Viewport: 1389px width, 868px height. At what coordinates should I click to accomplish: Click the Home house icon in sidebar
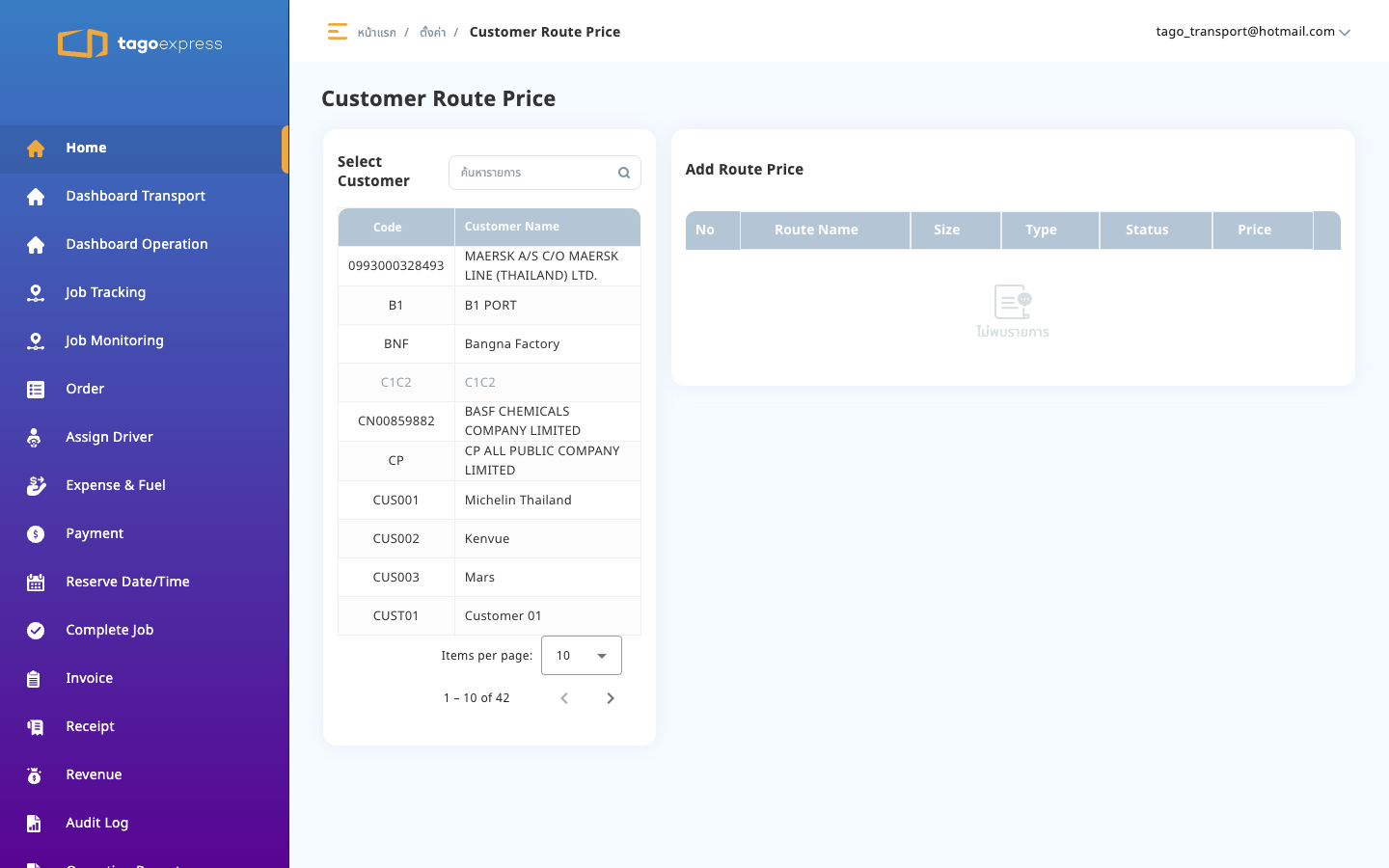click(36, 149)
